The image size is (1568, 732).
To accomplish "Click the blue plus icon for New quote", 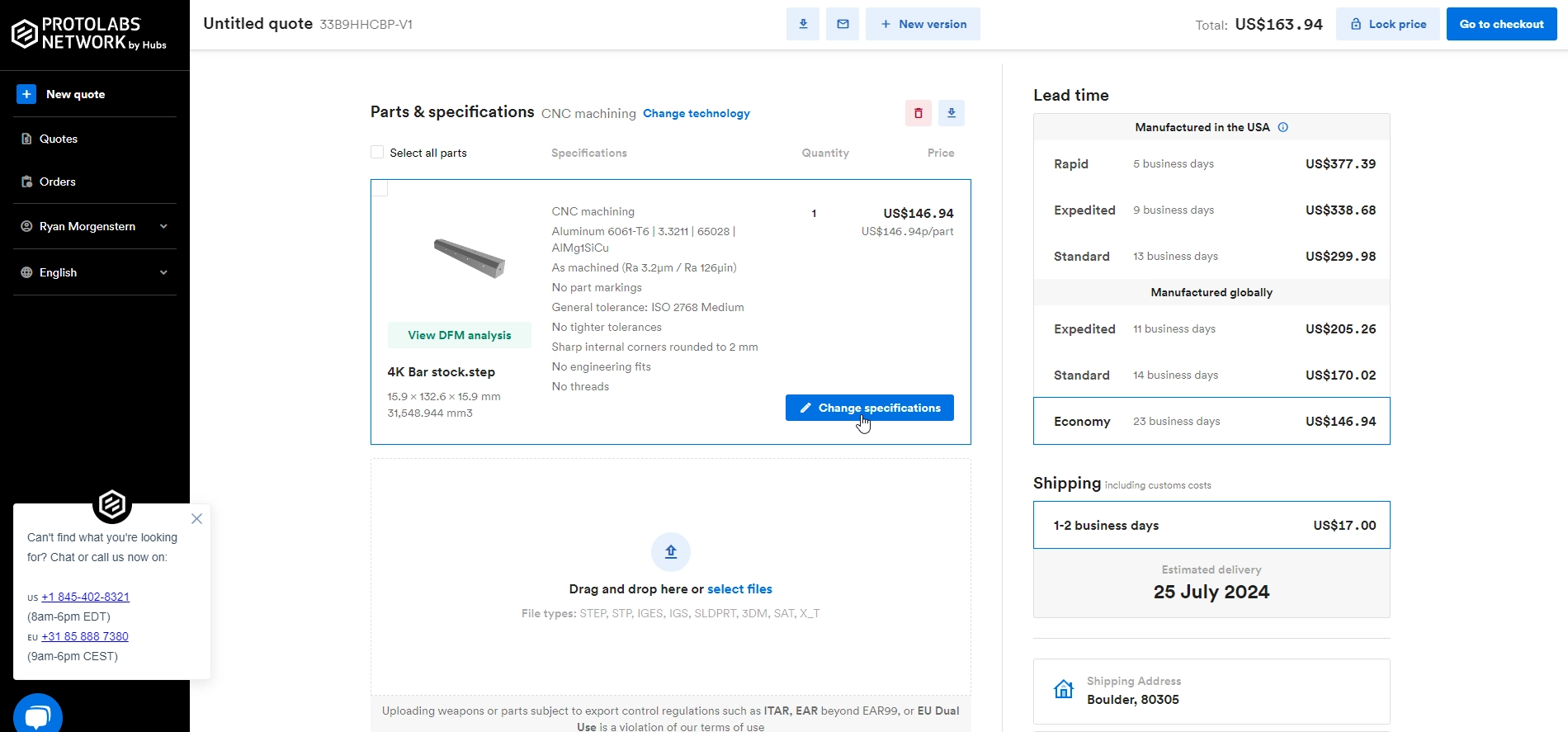I will pyautogui.click(x=26, y=94).
